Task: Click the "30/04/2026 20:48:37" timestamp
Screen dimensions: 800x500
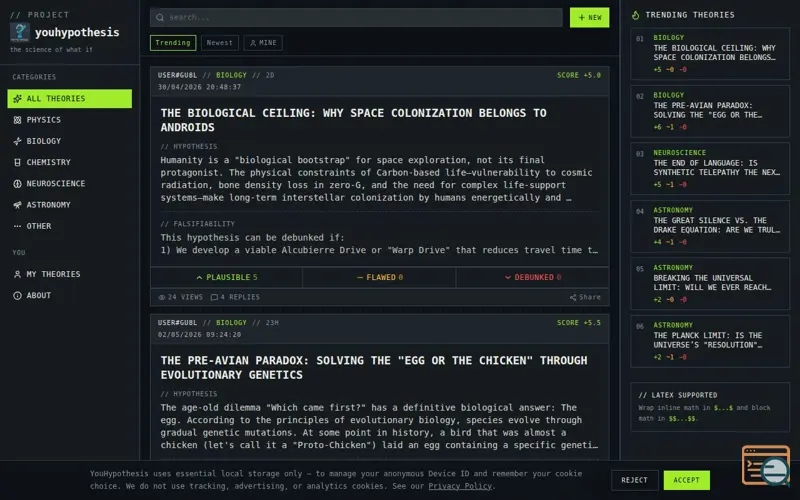Action: coord(199,87)
